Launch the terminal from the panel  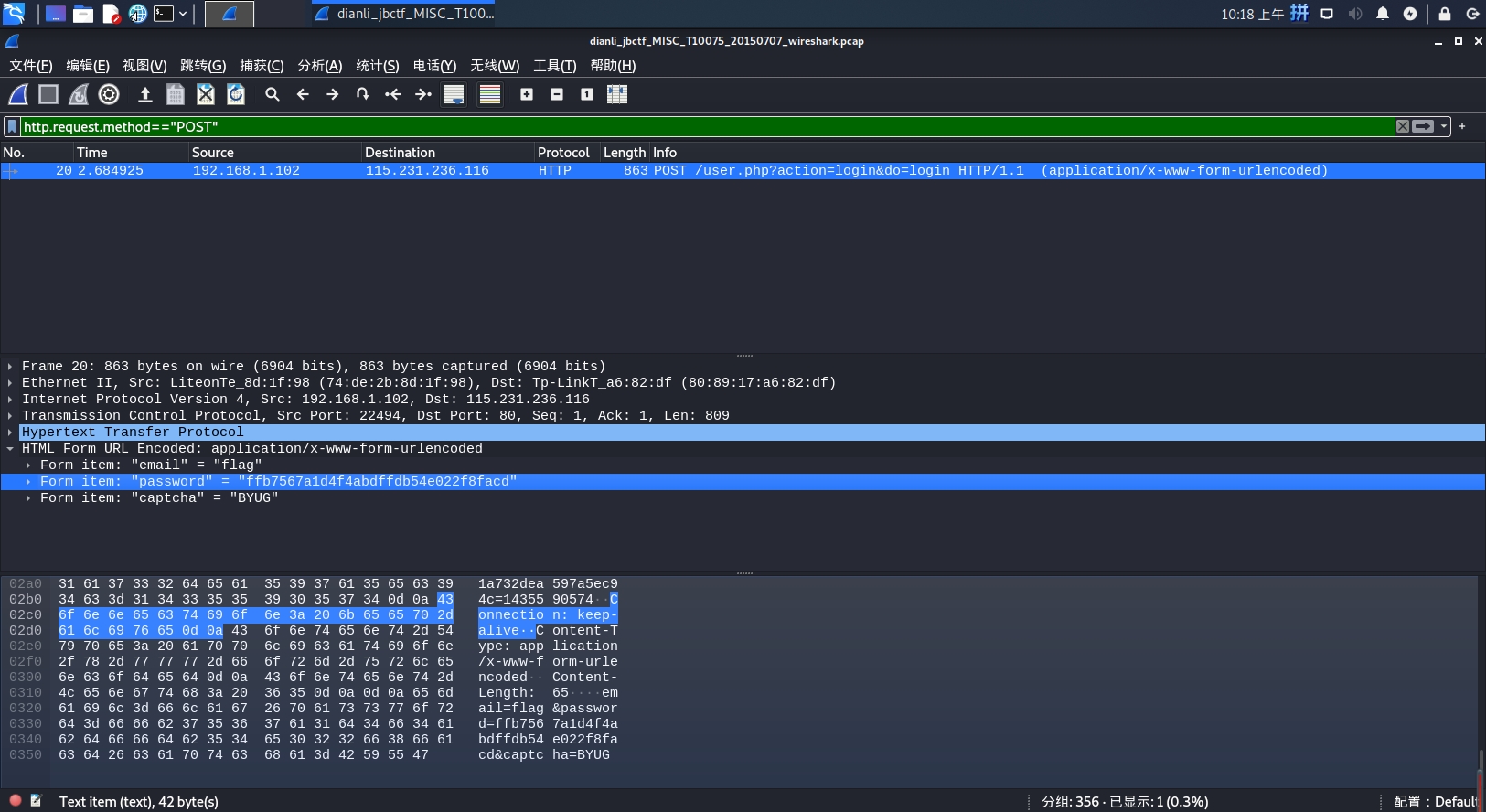(164, 14)
